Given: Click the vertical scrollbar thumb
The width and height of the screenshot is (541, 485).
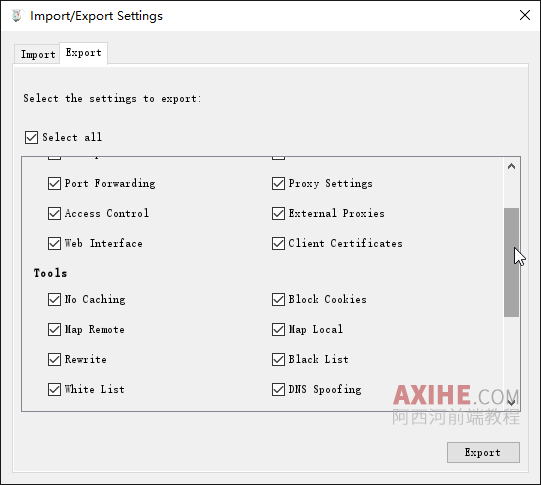Looking at the screenshot, I should point(511,262).
